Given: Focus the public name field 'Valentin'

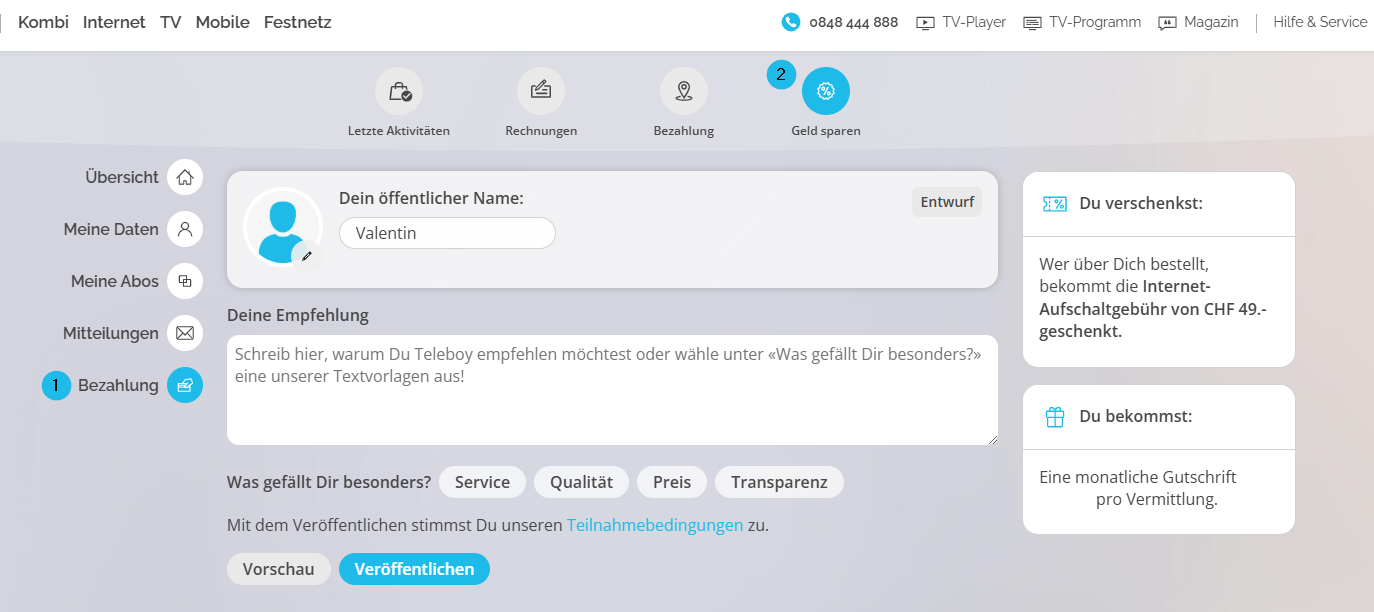Looking at the screenshot, I should [x=447, y=233].
